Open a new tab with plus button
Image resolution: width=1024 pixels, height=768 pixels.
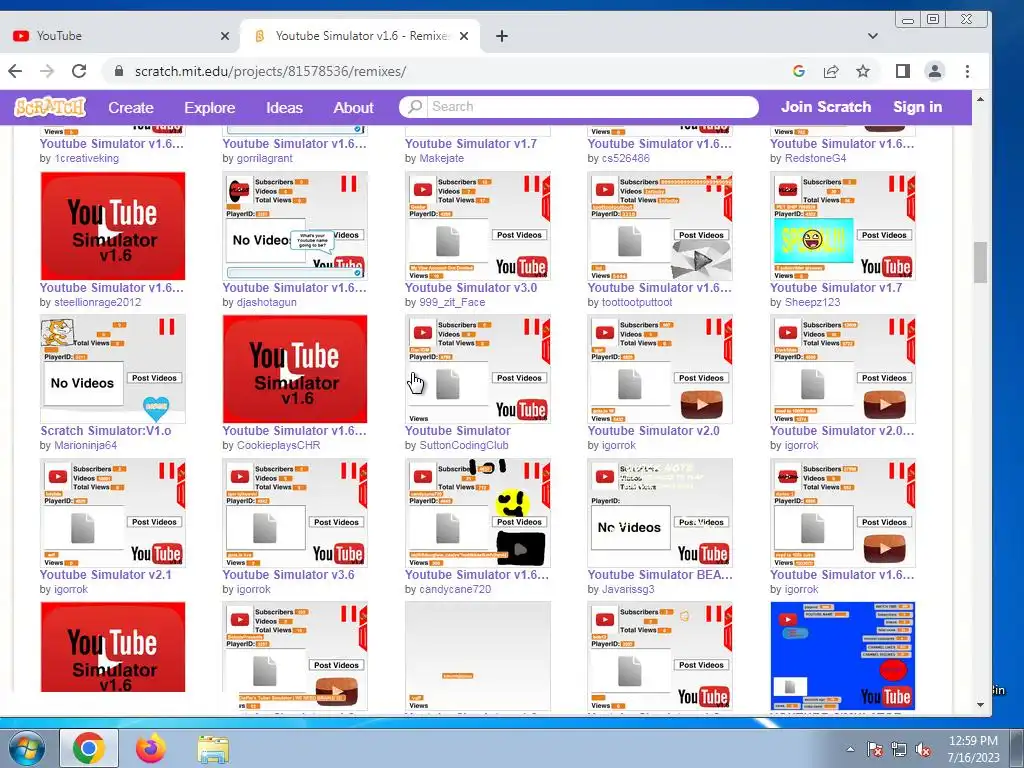(x=502, y=36)
